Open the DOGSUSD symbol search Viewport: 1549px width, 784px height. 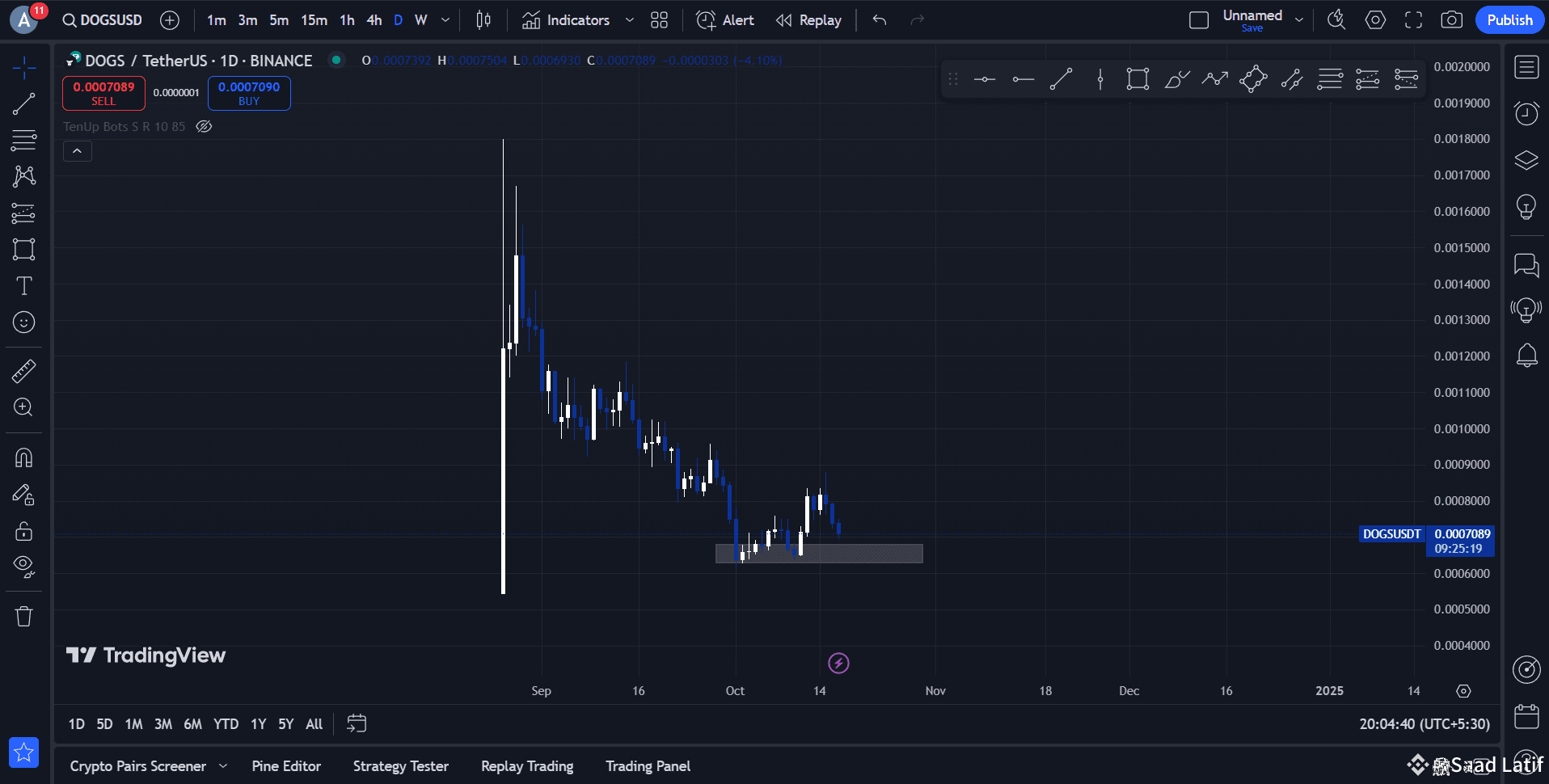103,20
